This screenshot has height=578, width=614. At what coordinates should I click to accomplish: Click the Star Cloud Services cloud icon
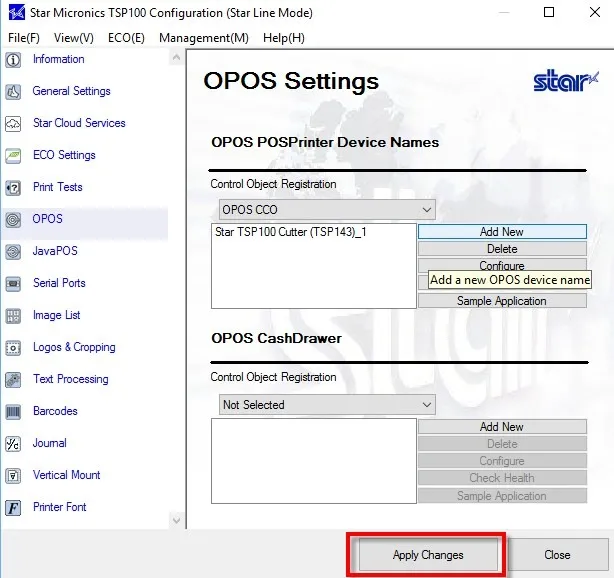coord(13,124)
